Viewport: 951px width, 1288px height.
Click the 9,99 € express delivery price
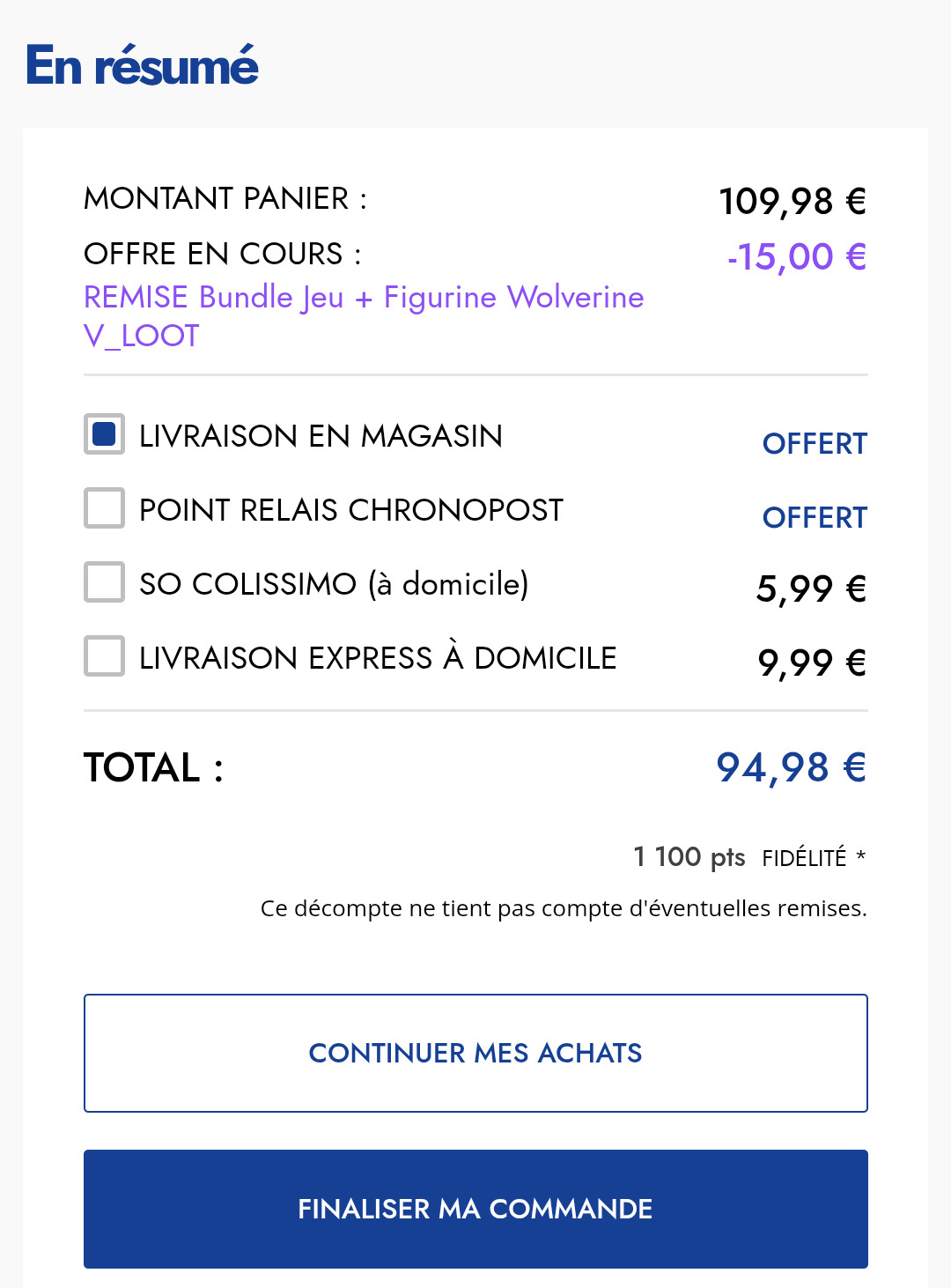pyautogui.click(x=812, y=663)
